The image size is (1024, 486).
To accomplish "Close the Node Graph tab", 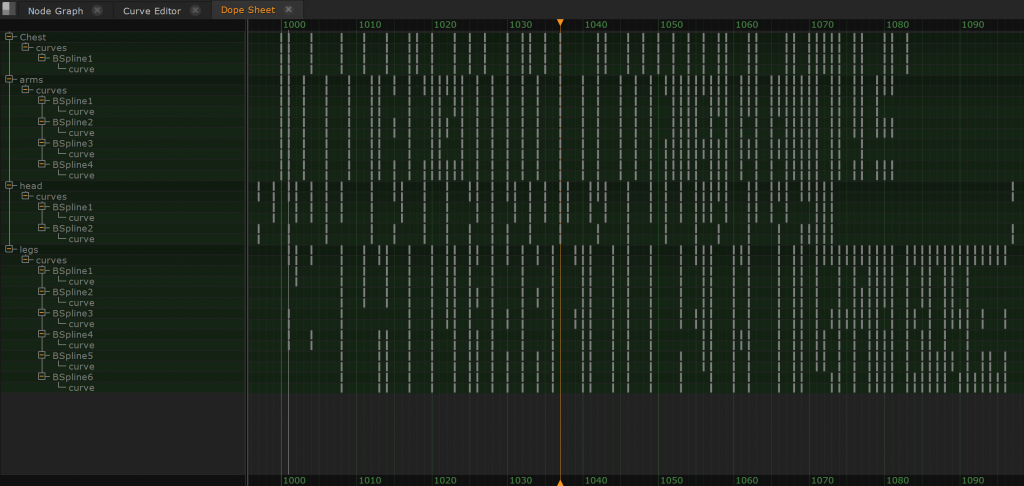I will point(97,10).
